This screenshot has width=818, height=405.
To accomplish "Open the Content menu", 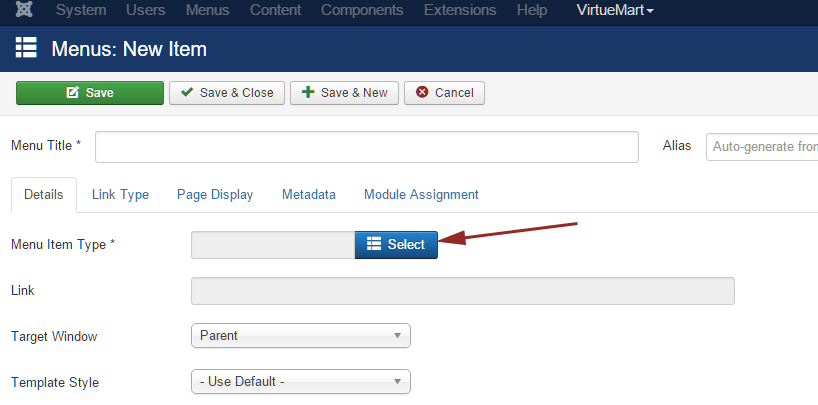I will (x=275, y=10).
